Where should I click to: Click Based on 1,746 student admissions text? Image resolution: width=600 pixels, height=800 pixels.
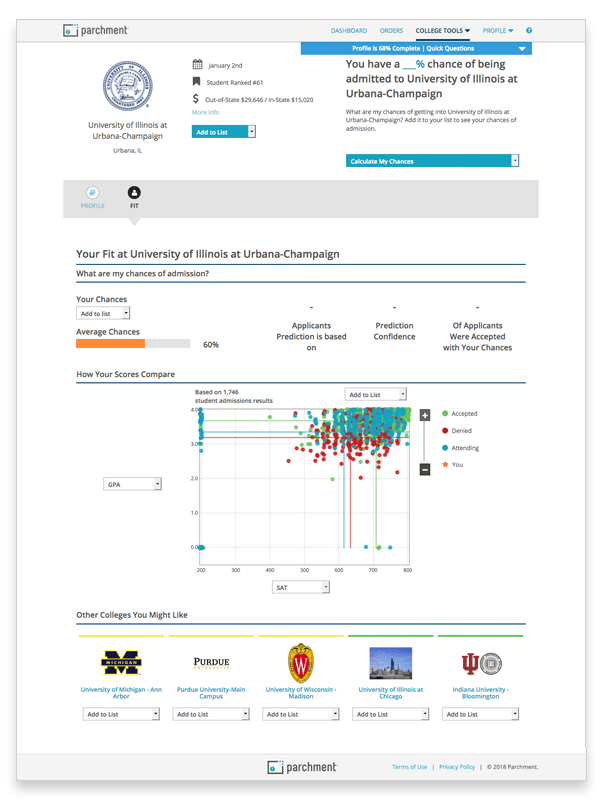click(234, 396)
